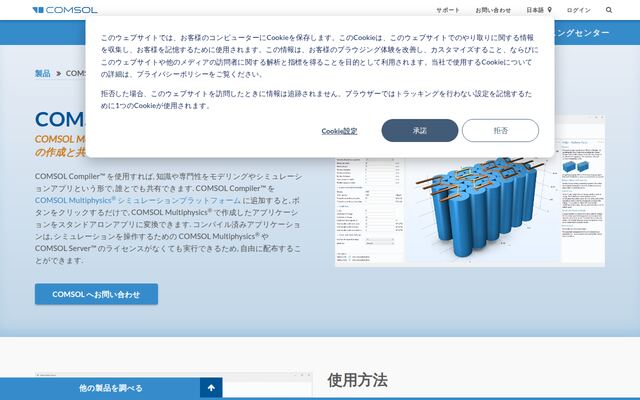The width and height of the screenshot is (640, 400).
Task: Click the COMSOL へお問い合わせ button
Action: point(96,294)
